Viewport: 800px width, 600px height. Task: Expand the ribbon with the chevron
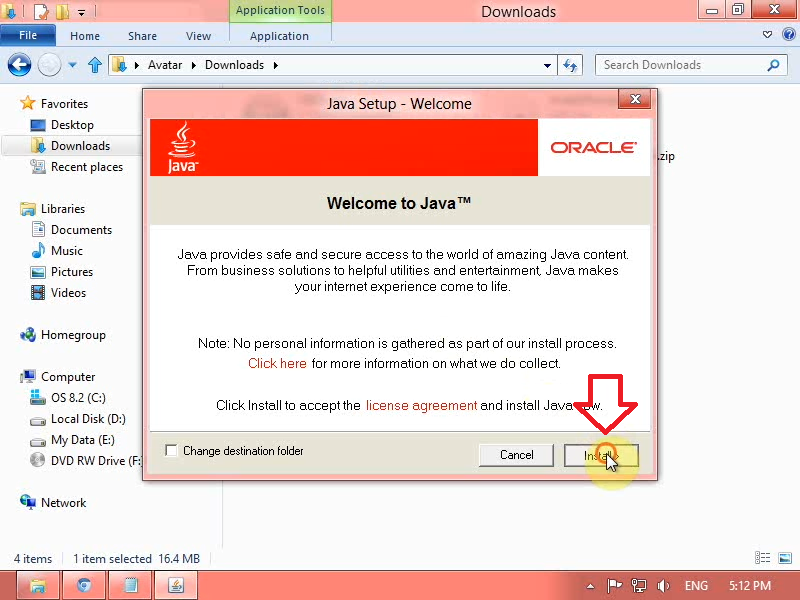click(x=767, y=35)
